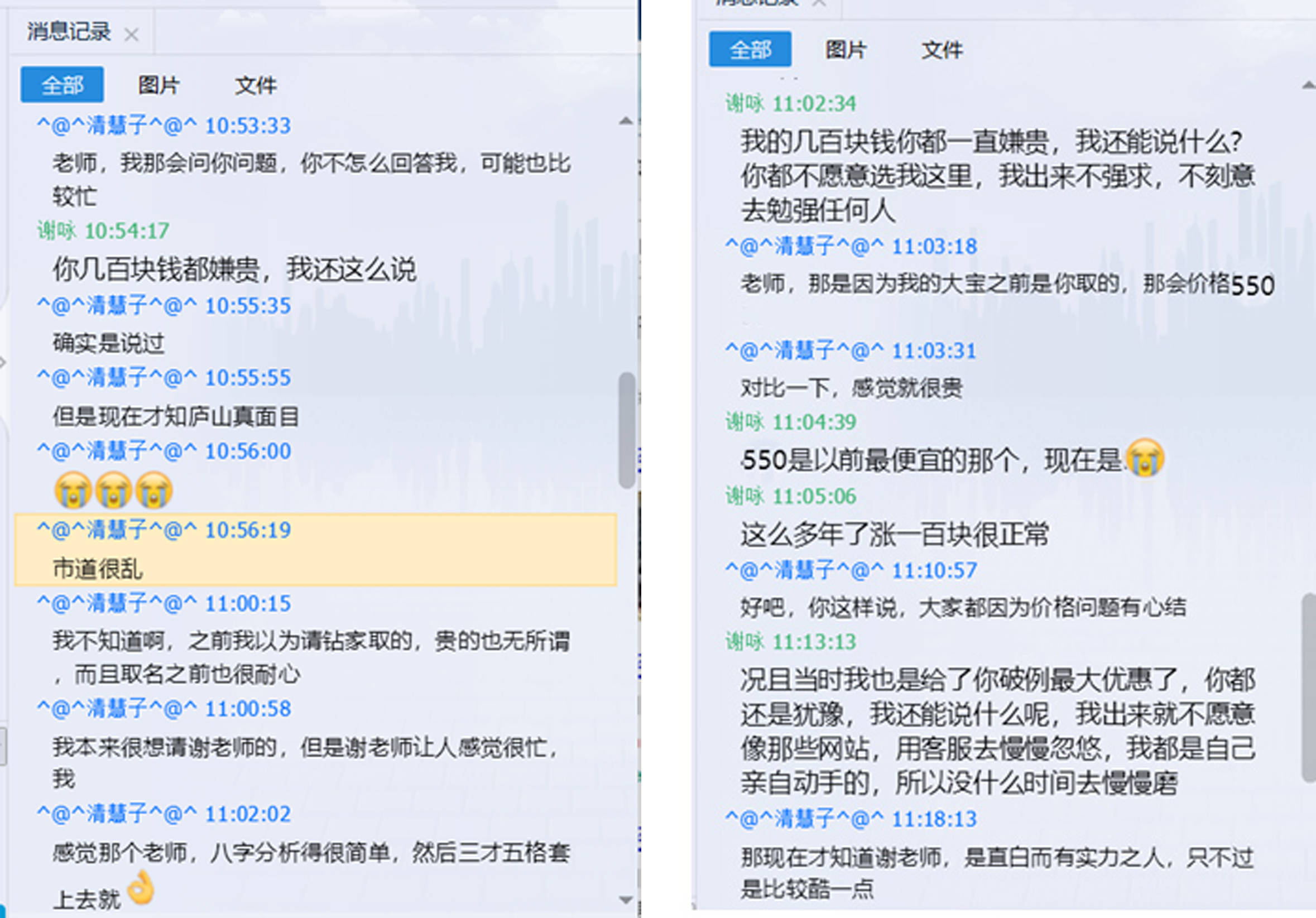Screen dimensions: 1316x918
Task: Open the 文件 filter in left panel
Action: [x=256, y=85]
